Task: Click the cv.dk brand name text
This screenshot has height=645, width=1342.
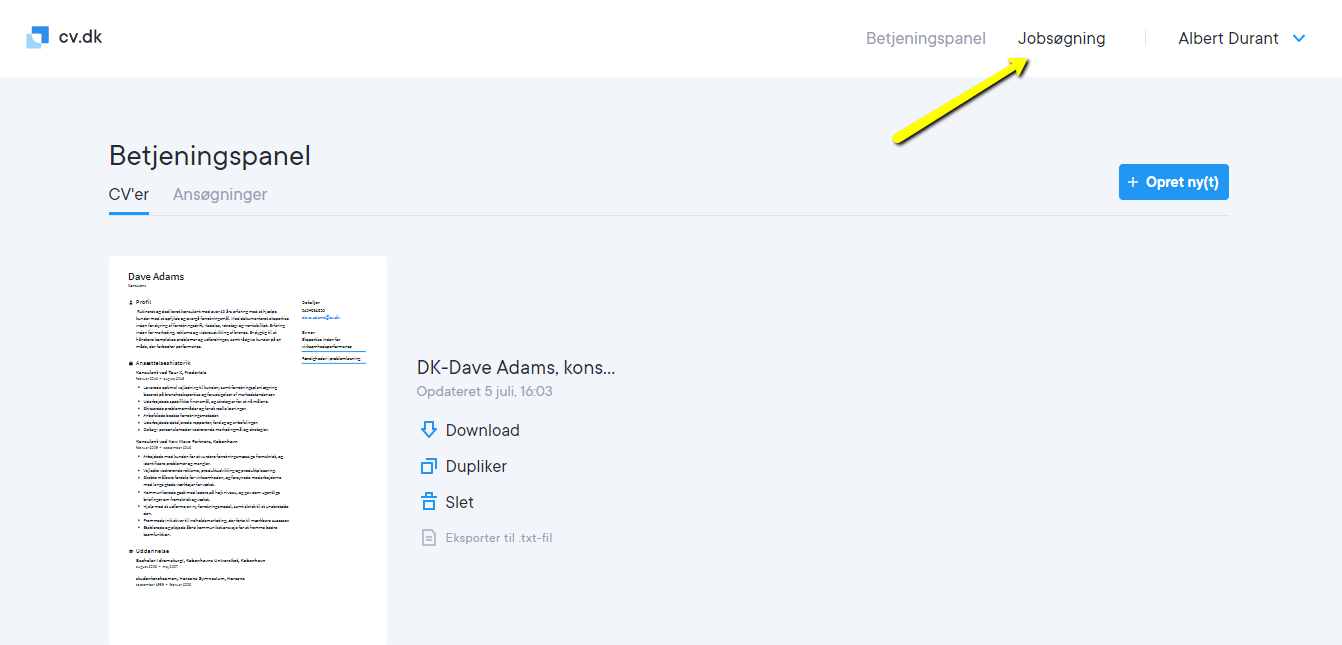Action: pyautogui.click(x=80, y=38)
